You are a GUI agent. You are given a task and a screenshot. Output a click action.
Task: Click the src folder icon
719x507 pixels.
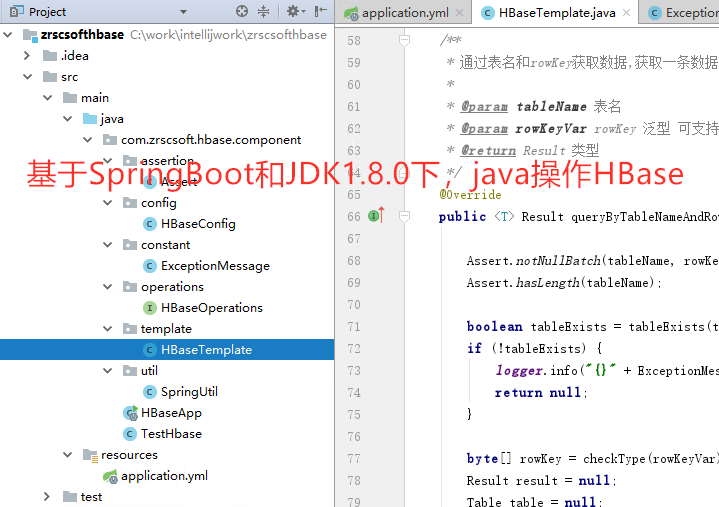50,77
